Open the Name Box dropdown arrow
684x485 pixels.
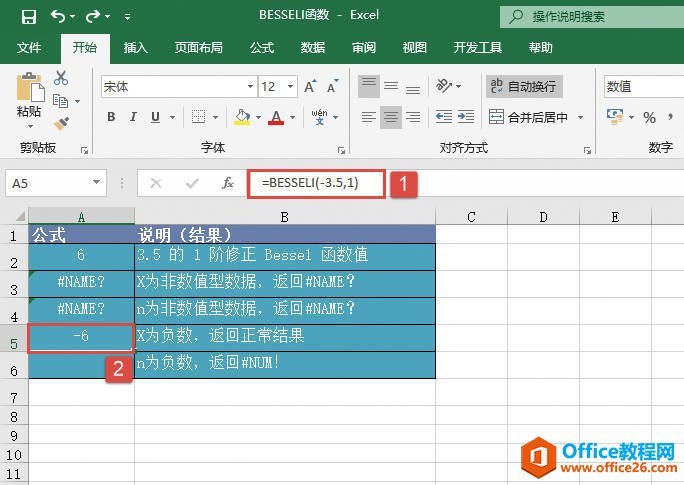point(96,182)
